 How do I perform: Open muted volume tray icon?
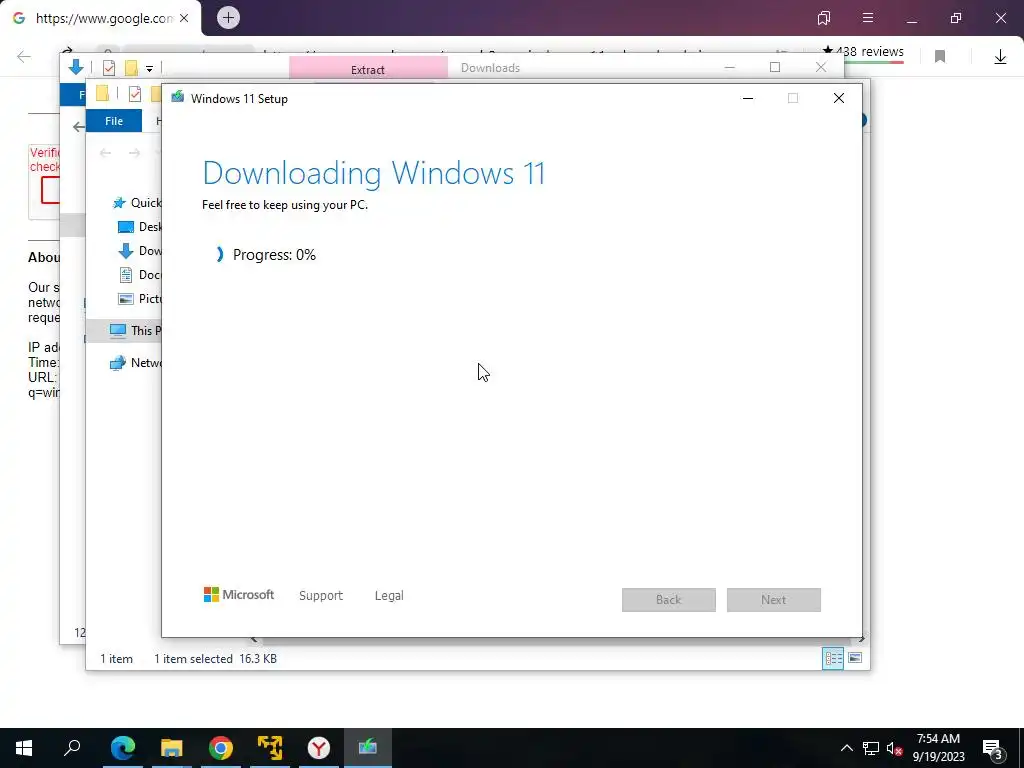(895, 748)
